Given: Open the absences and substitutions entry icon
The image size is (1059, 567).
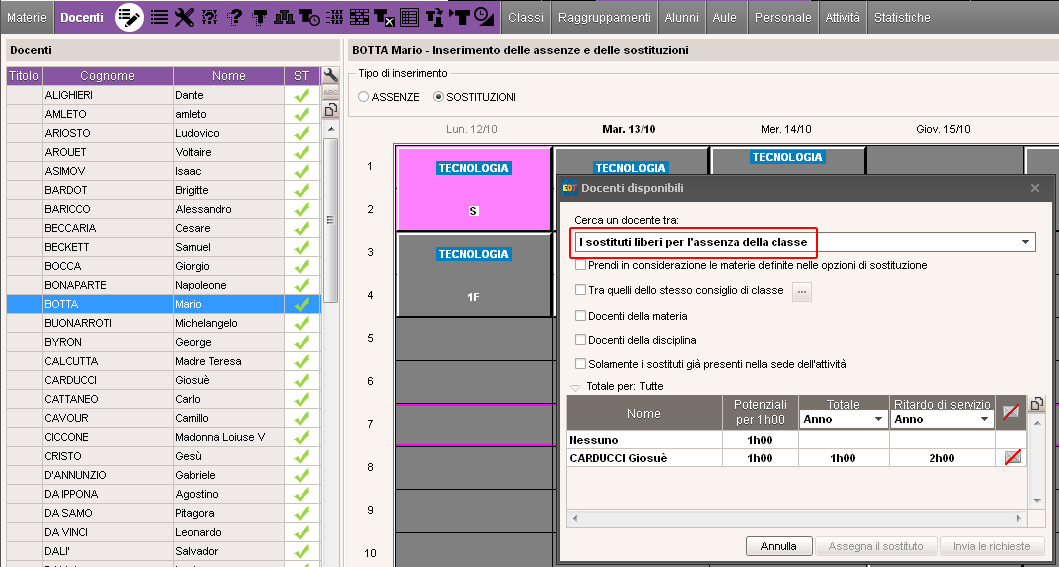Looking at the screenshot, I should tap(129, 18).
